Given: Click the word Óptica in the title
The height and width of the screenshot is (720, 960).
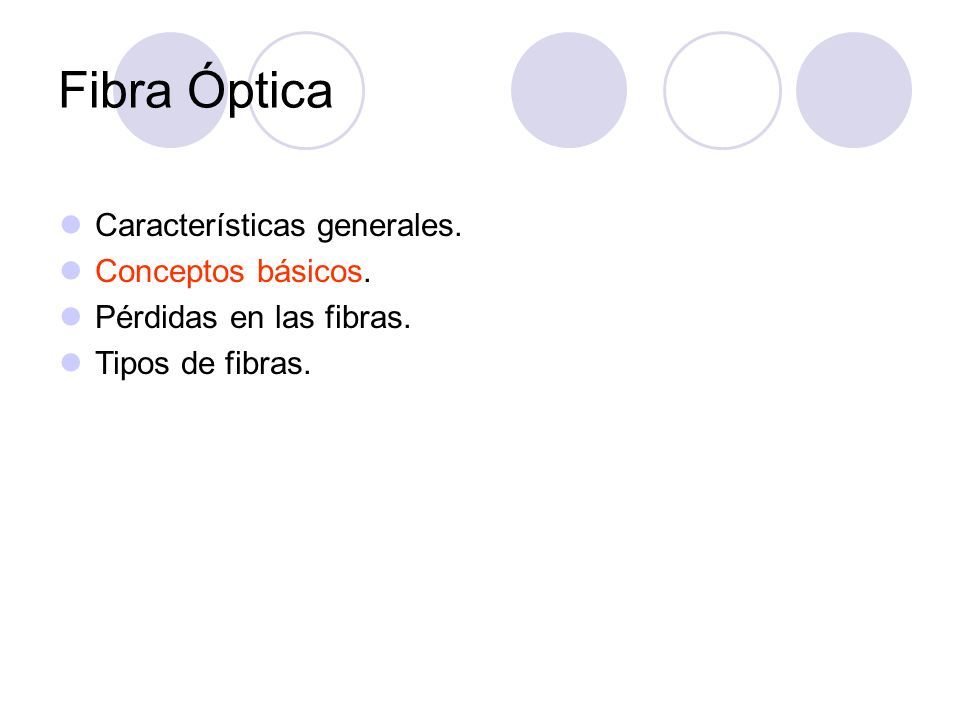Looking at the screenshot, I should pyautogui.click(x=260, y=89).
